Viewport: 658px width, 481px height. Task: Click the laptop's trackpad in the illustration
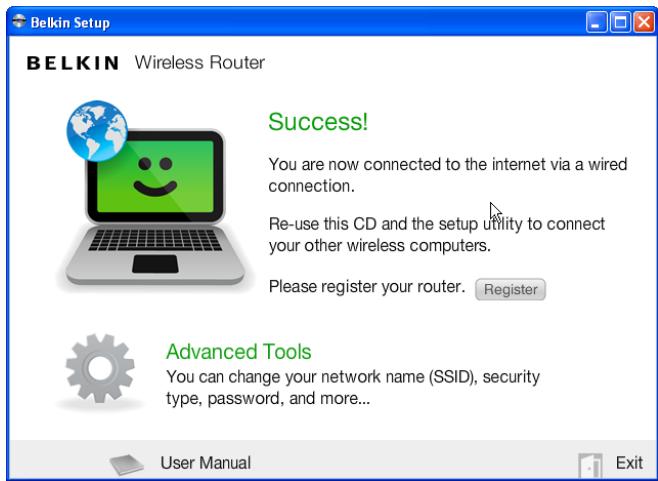155,264
